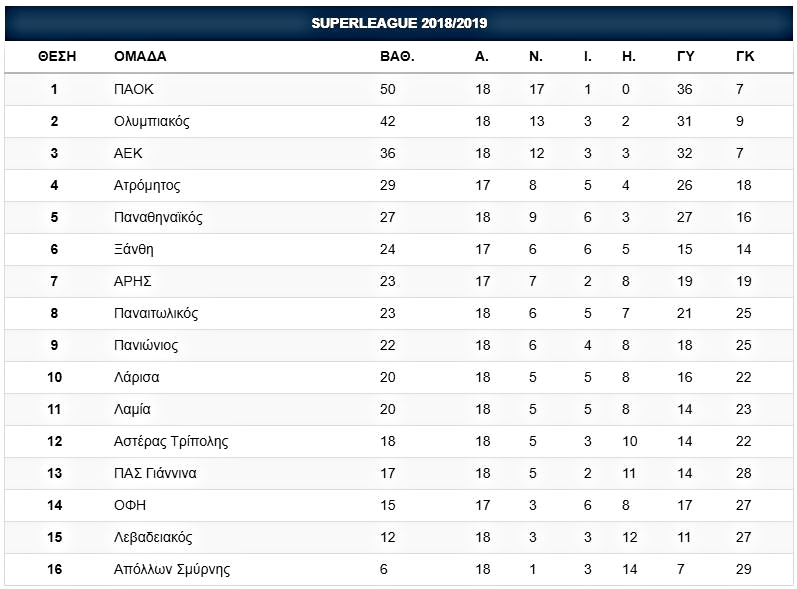
Task: Select the Λεβαδειακός team name
Action: pyautogui.click(x=153, y=538)
